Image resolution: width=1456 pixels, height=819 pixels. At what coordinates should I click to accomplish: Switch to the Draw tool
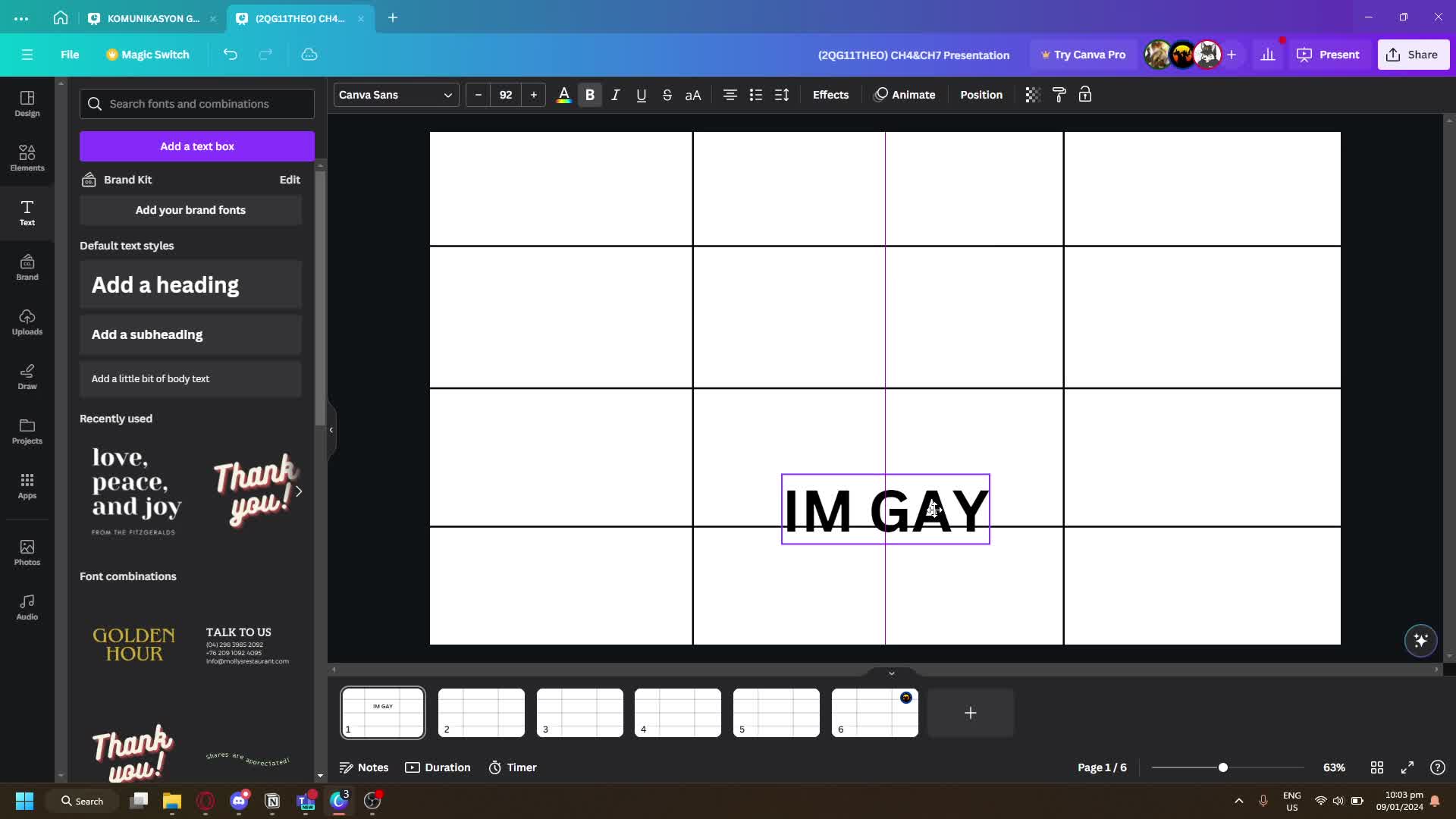(27, 377)
